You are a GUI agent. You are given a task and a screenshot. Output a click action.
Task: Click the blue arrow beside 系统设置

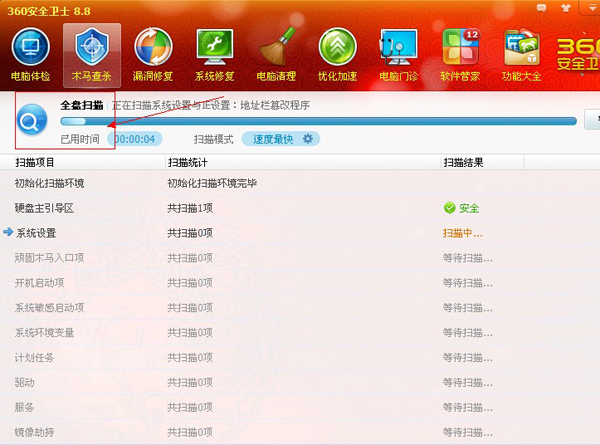point(8,232)
